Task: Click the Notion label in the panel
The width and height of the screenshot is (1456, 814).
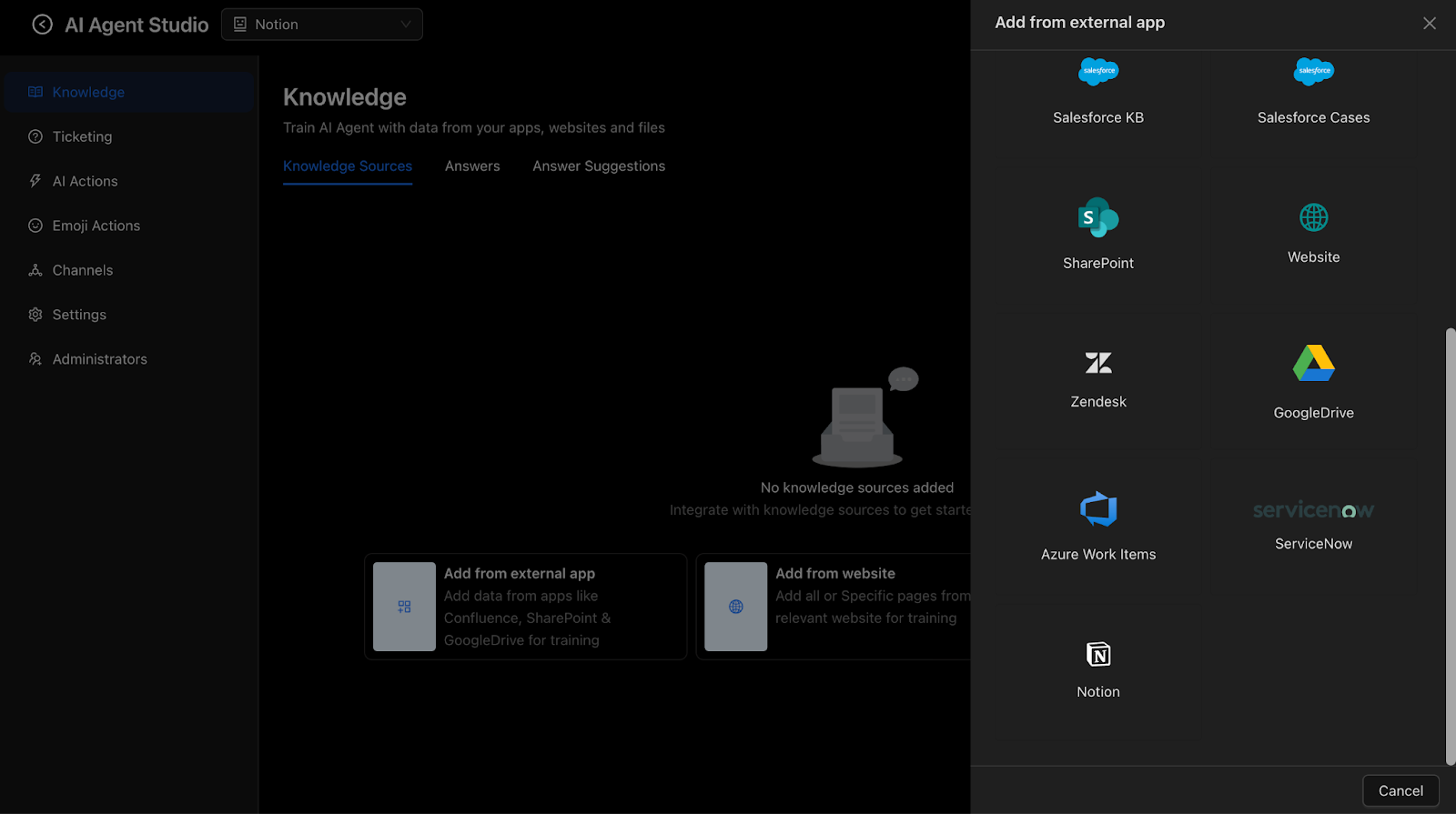Action: pyautogui.click(x=1098, y=692)
